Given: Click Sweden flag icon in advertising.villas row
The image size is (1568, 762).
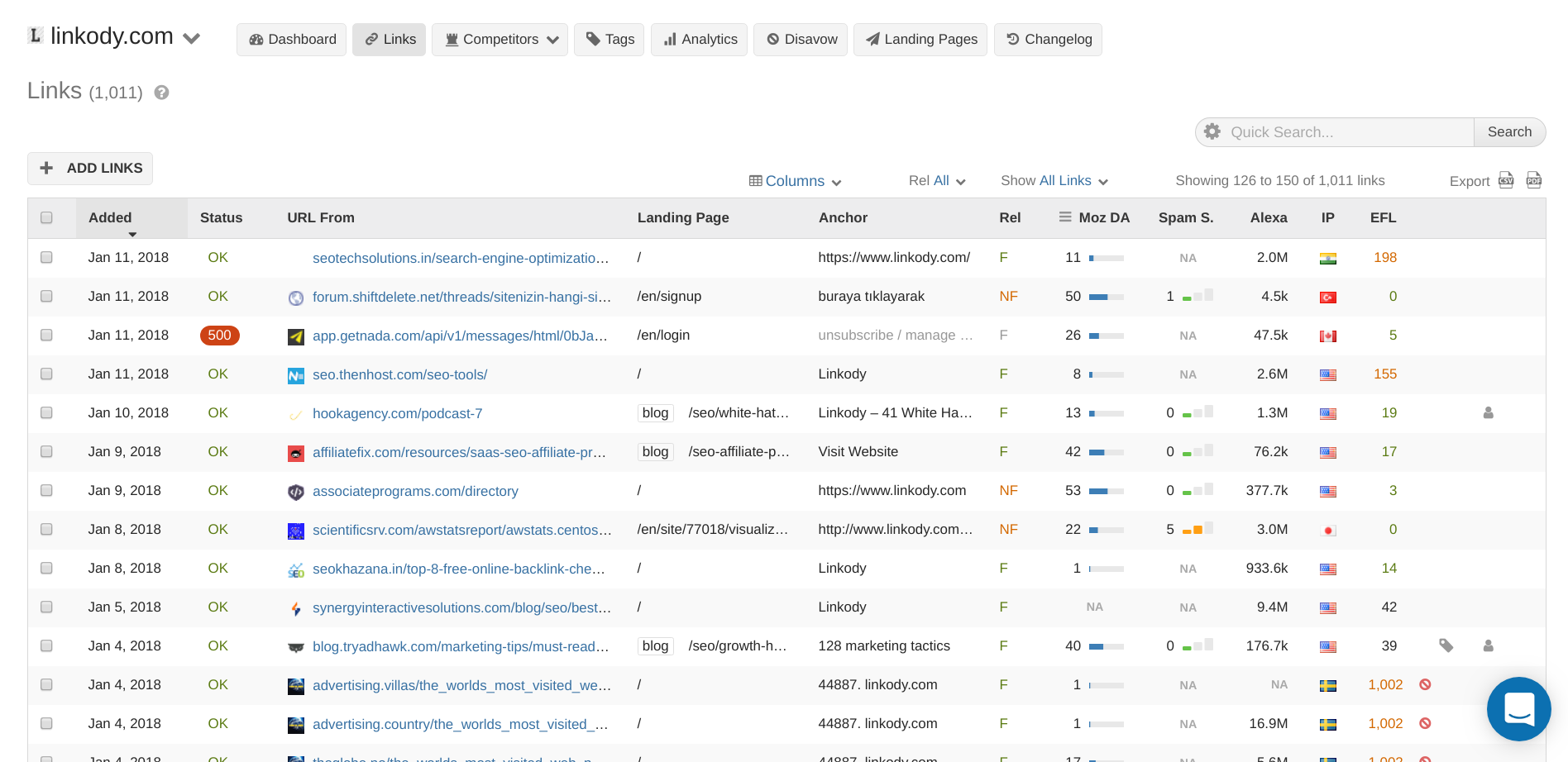Looking at the screenshot, I should tap(1328, 685).
